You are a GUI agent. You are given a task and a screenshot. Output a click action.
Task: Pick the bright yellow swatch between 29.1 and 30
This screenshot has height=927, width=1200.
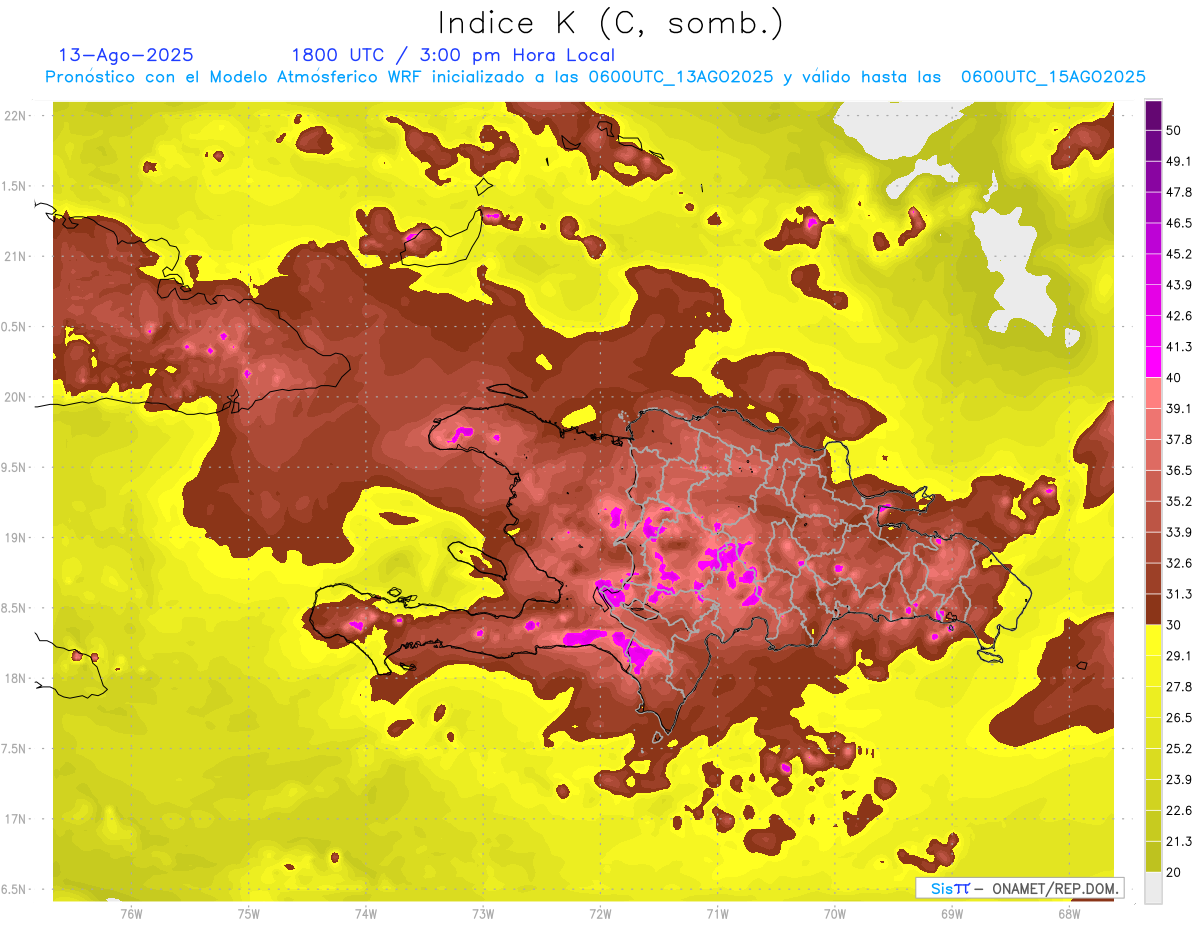(x=1153, y=640)
